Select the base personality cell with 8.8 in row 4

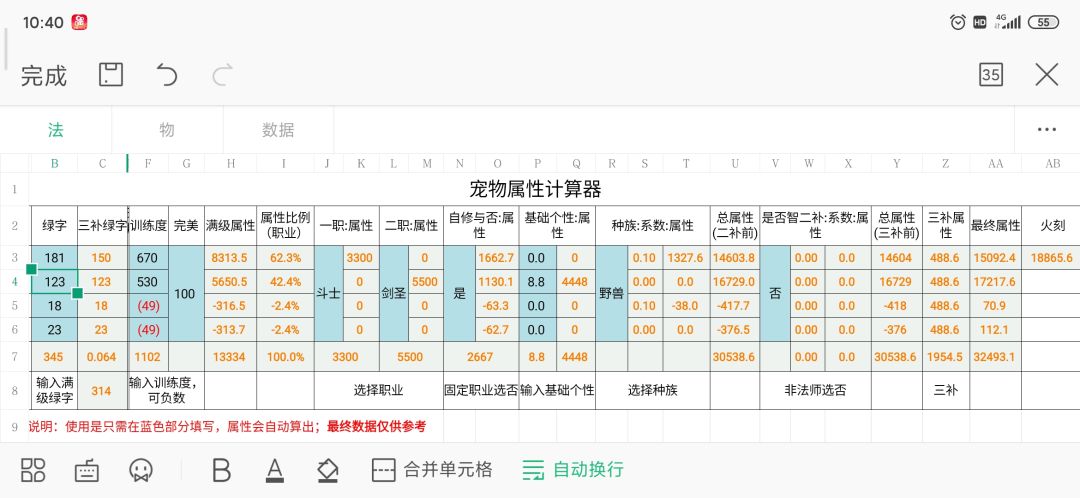(x=537, y=282)
